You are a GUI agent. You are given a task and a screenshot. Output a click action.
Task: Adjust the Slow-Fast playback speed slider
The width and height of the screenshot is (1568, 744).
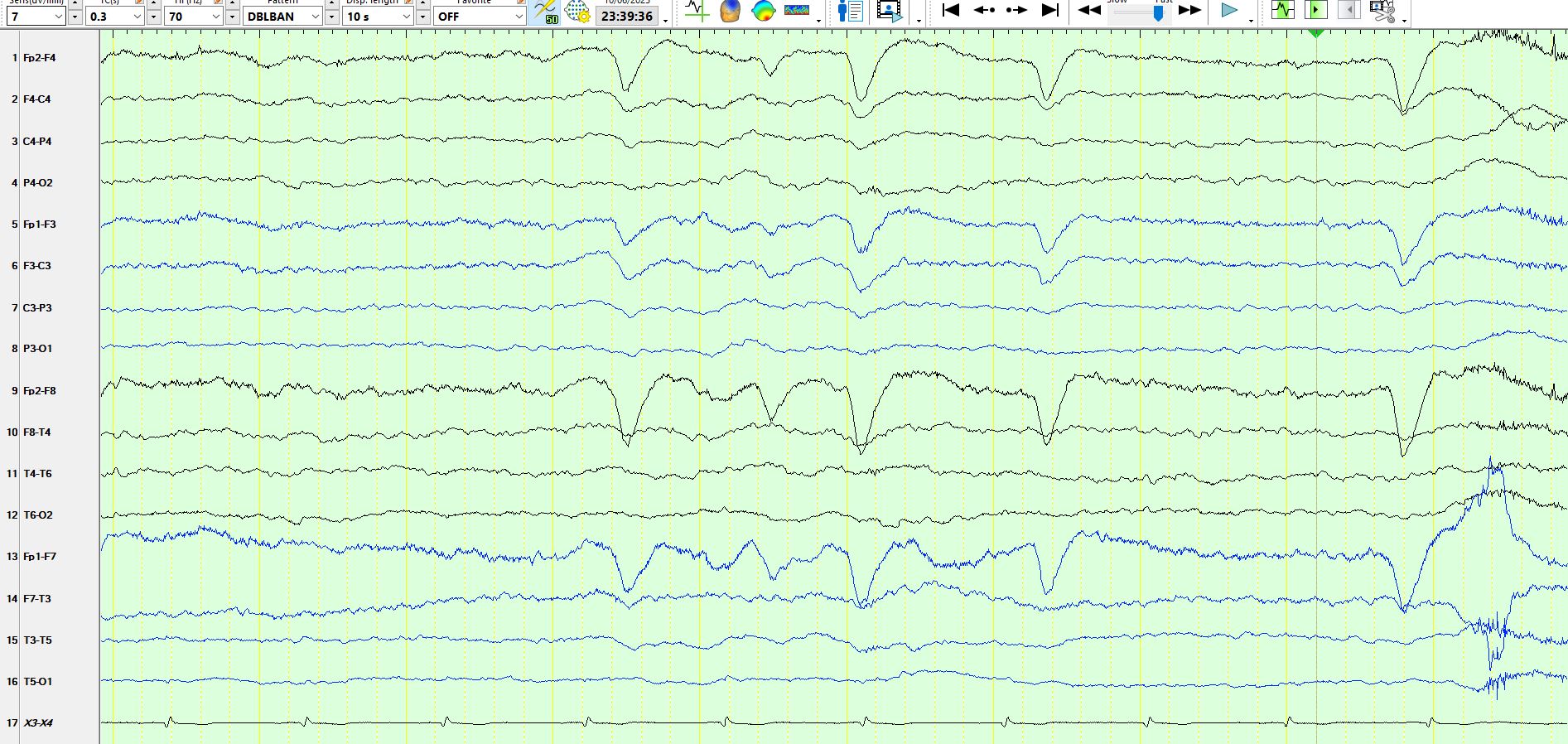[1157, 12]
